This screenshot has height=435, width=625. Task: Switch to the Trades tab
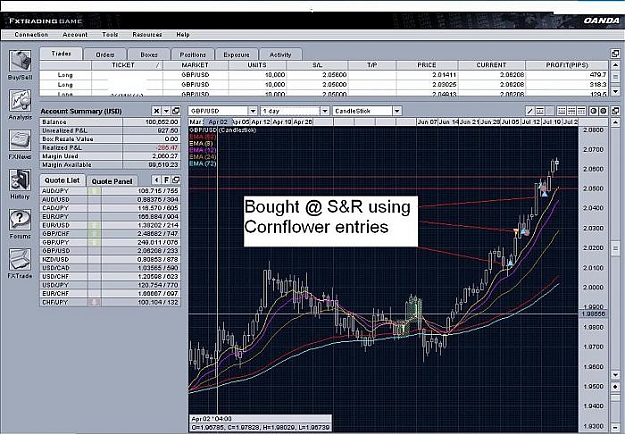(x=61, y=54)
